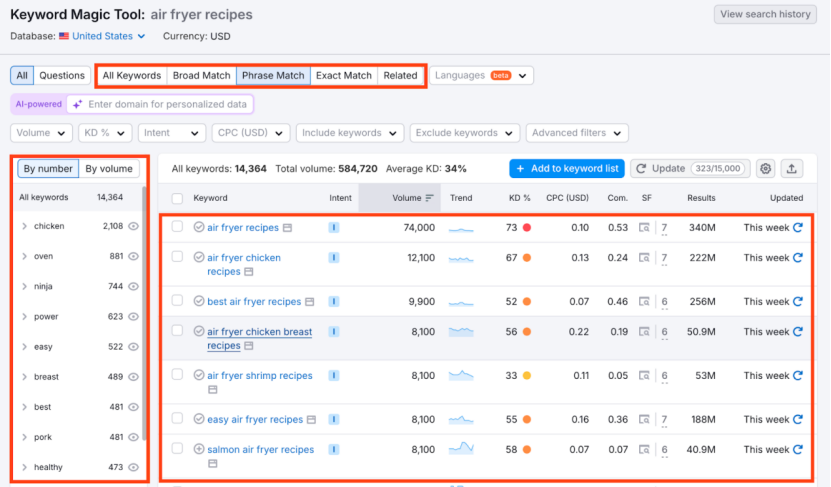Click the keyword groups sidebar scrollbar

tap(147, 300)
